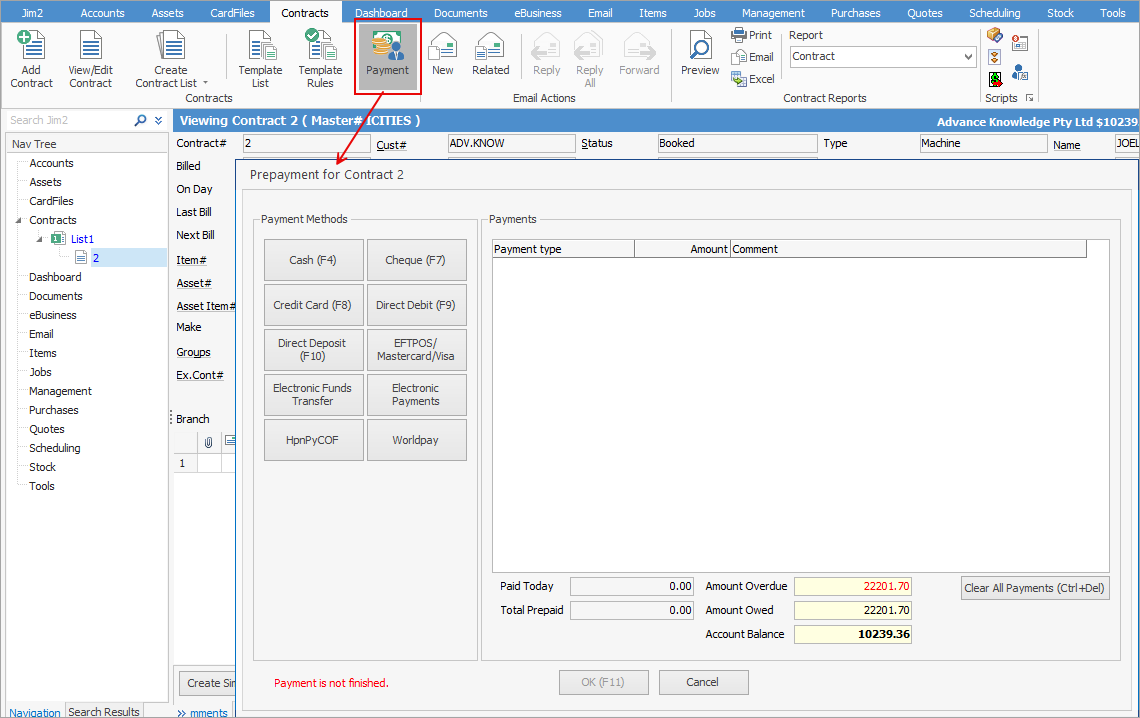Export the report to Excel
The height and width of the screenshot is (718, 1140).
point(752,78)
